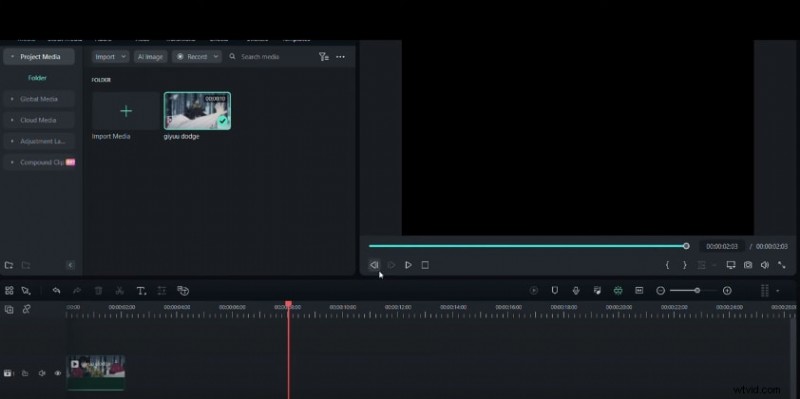This screenshot has height=399, width=800.
Task: Click the redo arrow in timeline toolbar
Action: coord(77,290)
